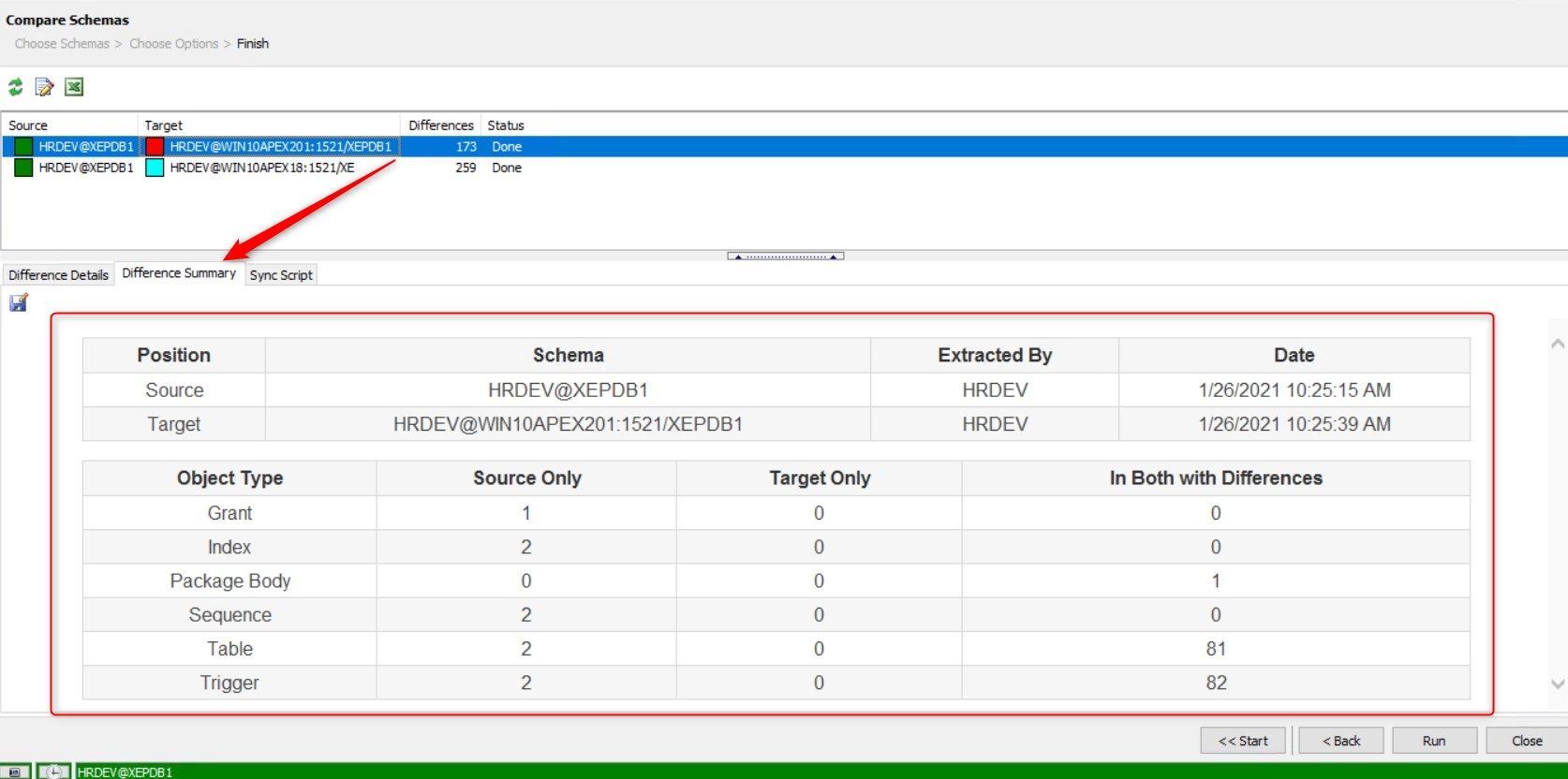Click the 173 differences value
Image resolution: width=1568 pixels, height=779 pixels.
click(466, 146)
